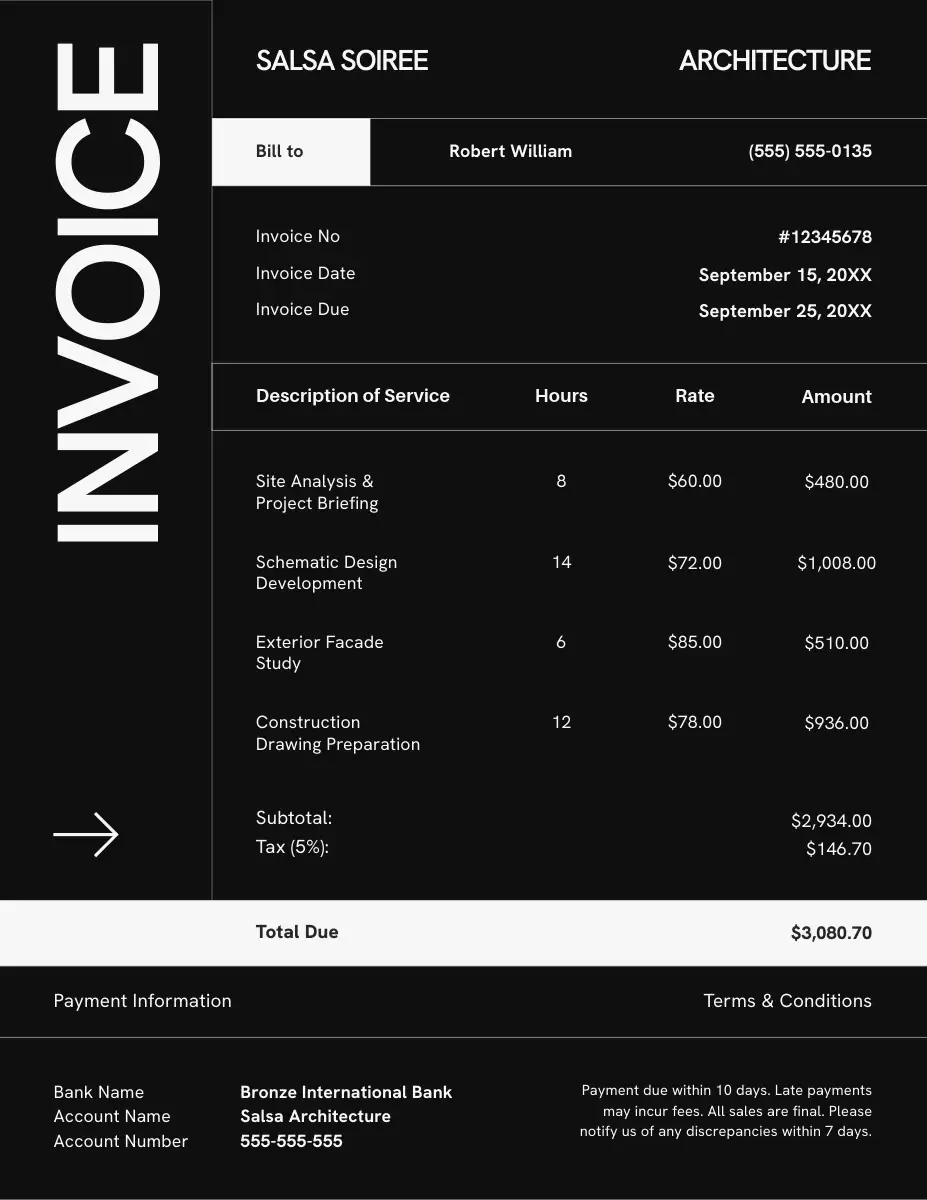Select the invoice number #12345678
Viewport: 927px width, 1200px height.
[x=824, y=237]
